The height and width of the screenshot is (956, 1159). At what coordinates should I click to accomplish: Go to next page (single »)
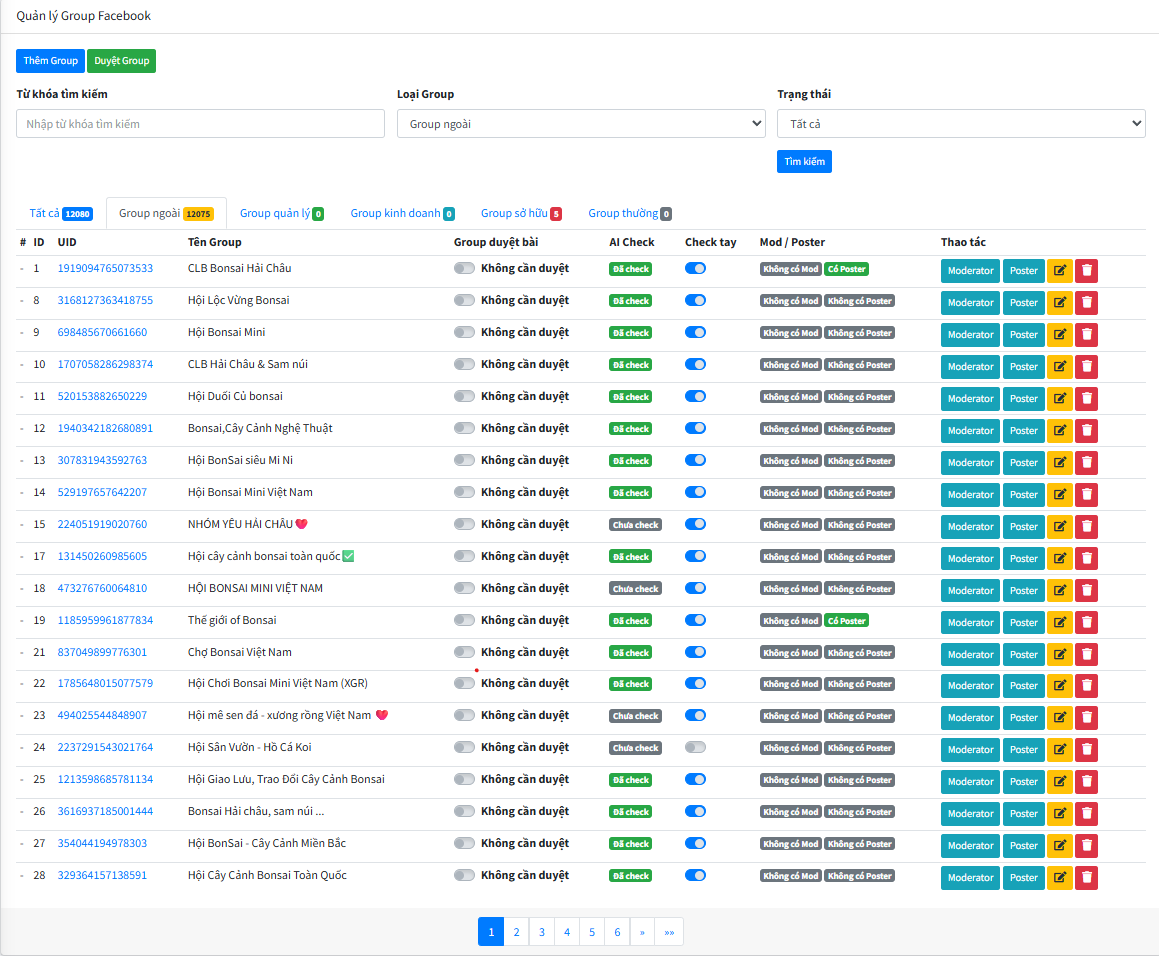tap(642, 932)
